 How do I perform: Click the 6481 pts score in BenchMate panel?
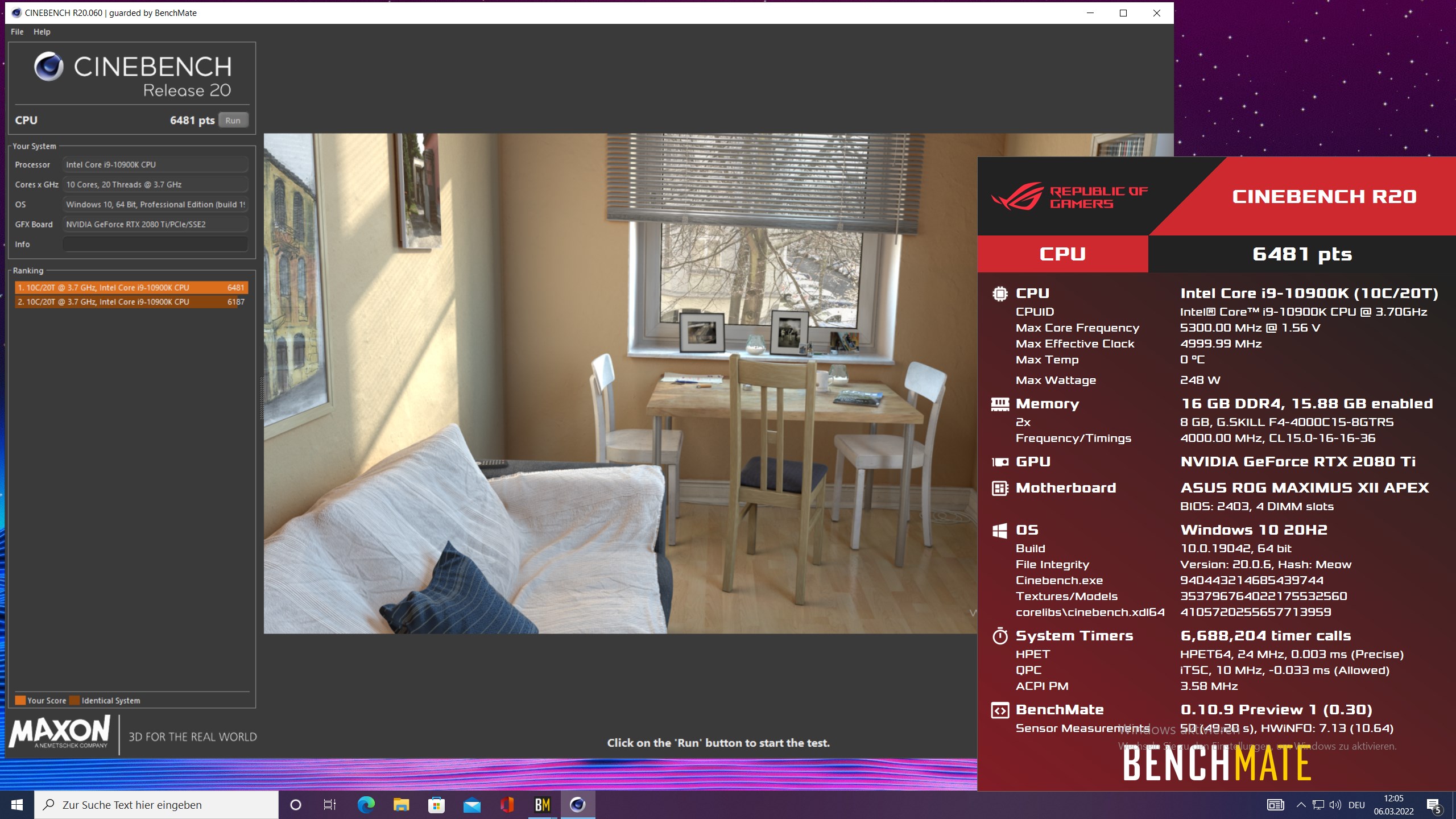pos(1302,254)
